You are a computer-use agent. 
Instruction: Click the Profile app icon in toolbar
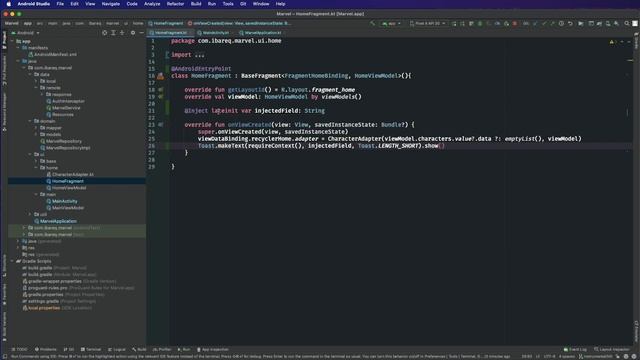(498, 24)
